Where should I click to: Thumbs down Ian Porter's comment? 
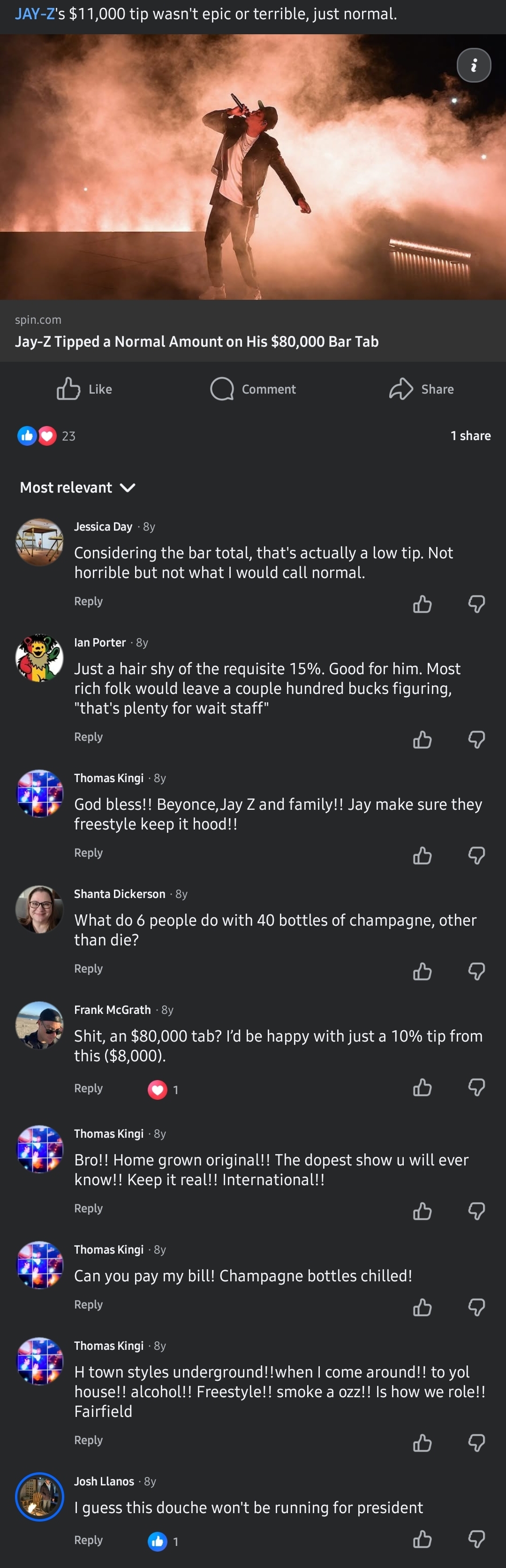pyautogui.click(x=477, y=739)
